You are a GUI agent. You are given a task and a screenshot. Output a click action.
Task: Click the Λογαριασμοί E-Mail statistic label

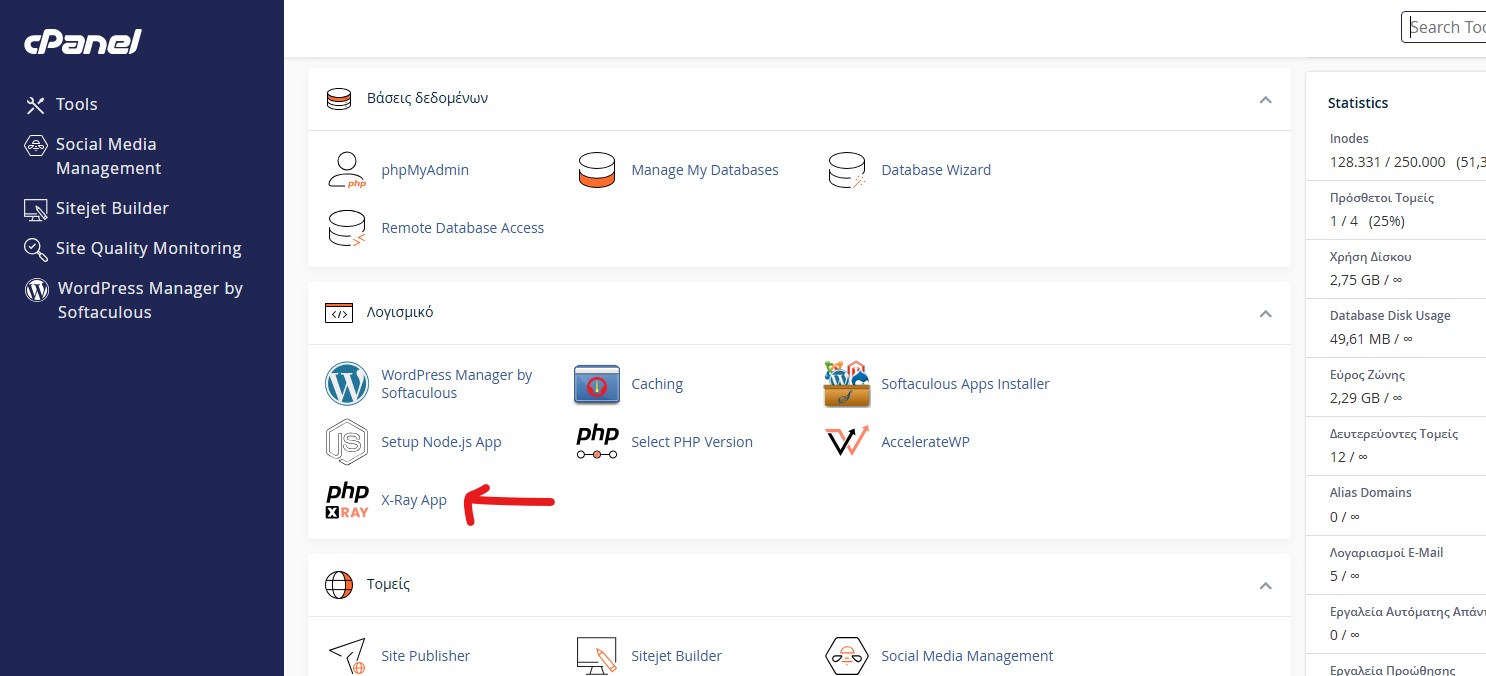[1387, 552]
